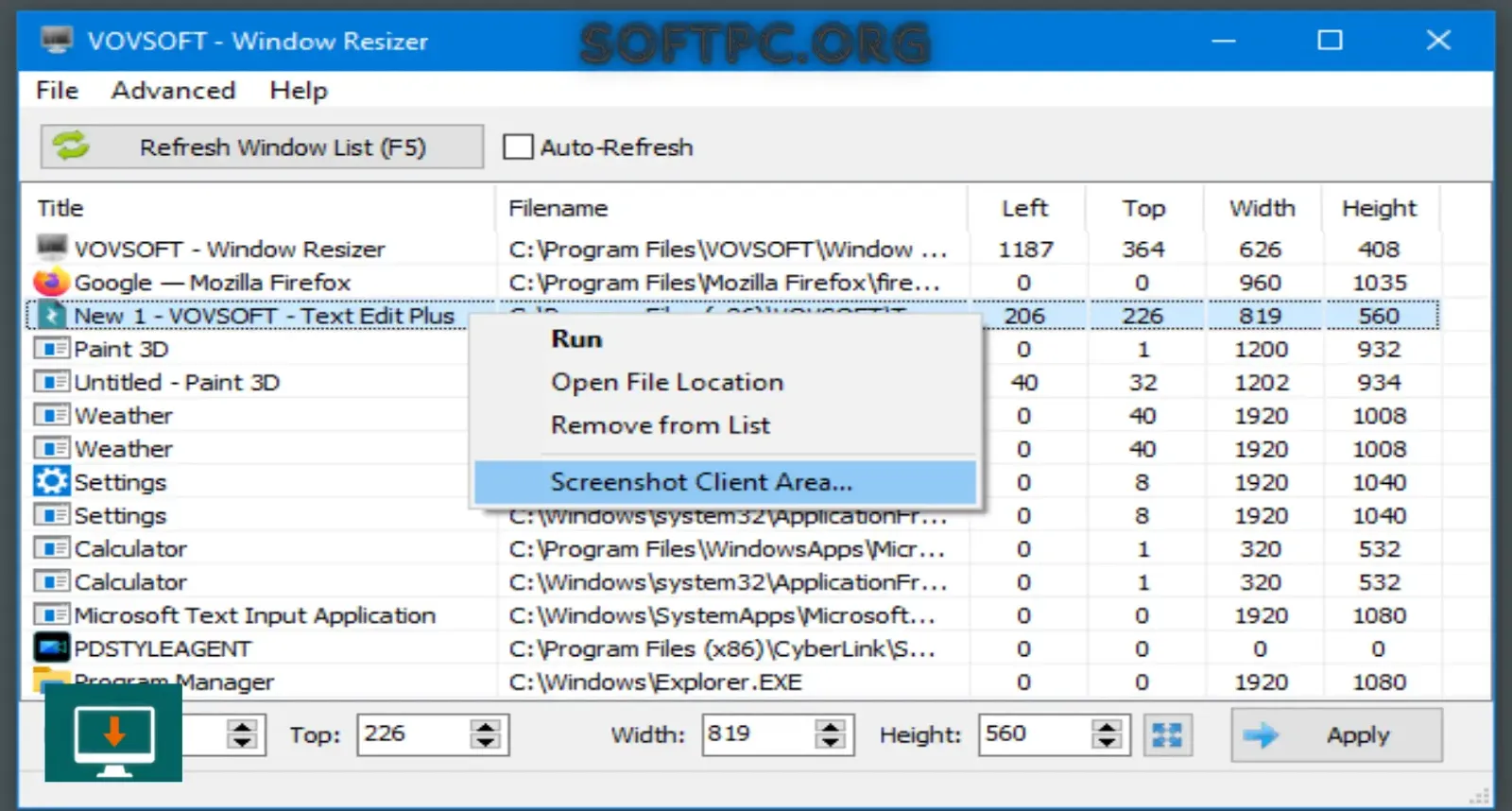Decrease the Width value with spinner down arrow
This screenshot has width=1512, height=811.
tap(830, 744)
